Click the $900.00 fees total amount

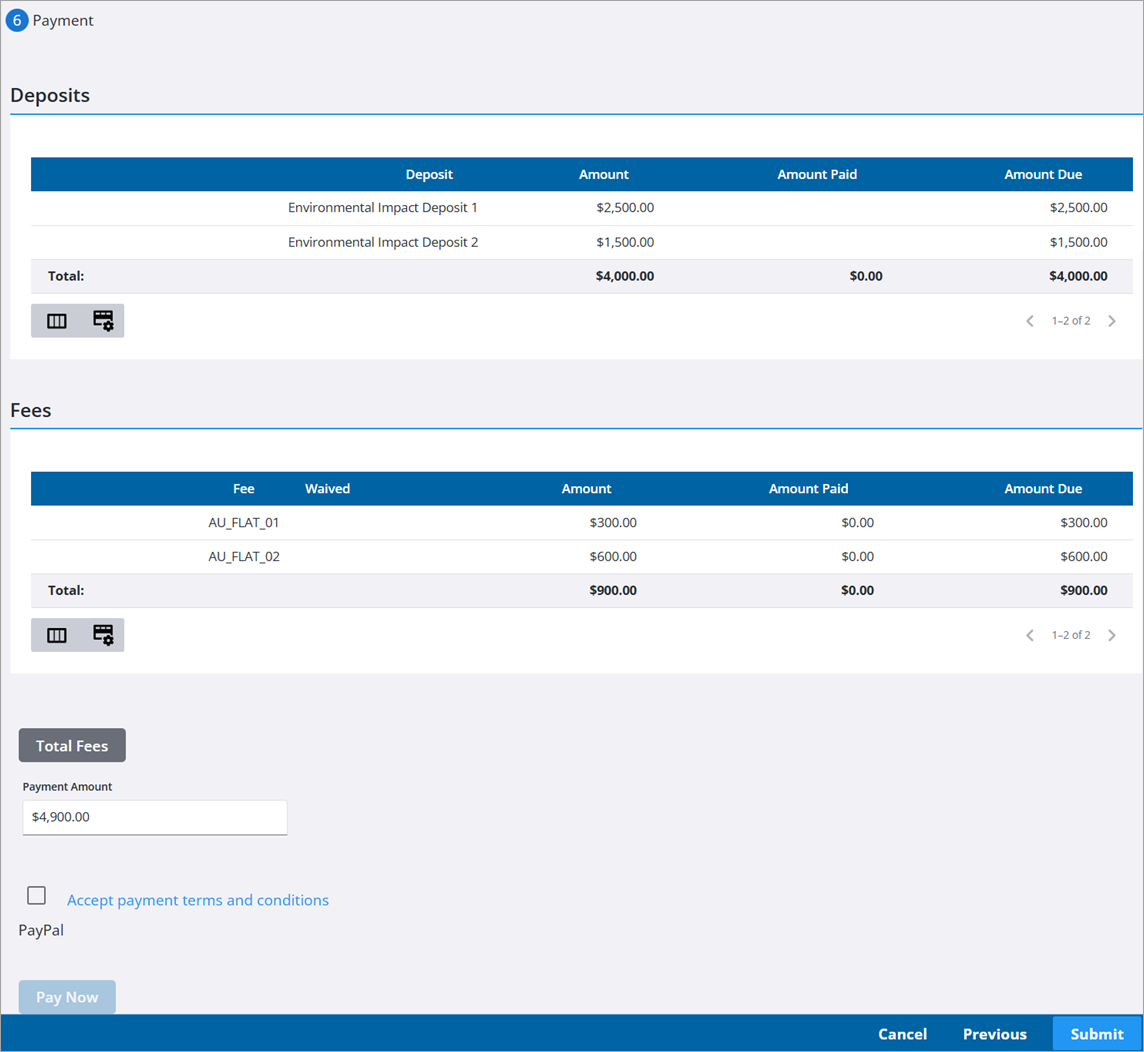(x=613, y=590)
